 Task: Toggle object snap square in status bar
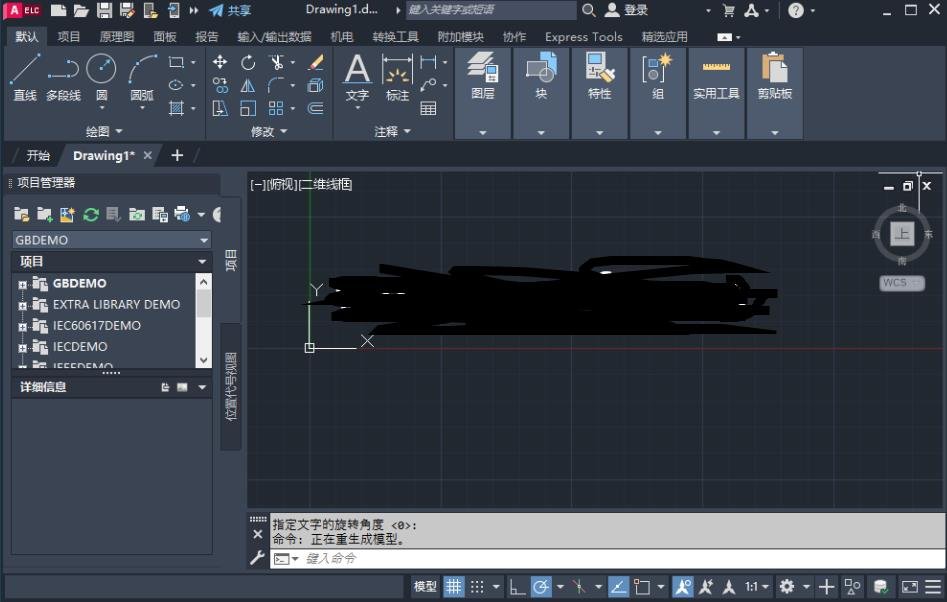click(x=642, y=586)
